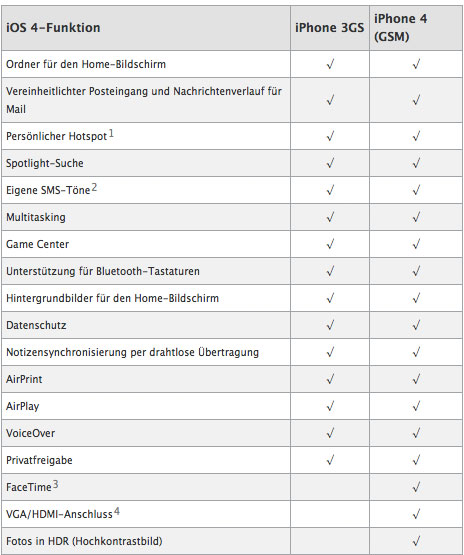
Task: Click the iPhone 3GS checkmark for Spotlight-Suche
Action: [x=330, y=163]
